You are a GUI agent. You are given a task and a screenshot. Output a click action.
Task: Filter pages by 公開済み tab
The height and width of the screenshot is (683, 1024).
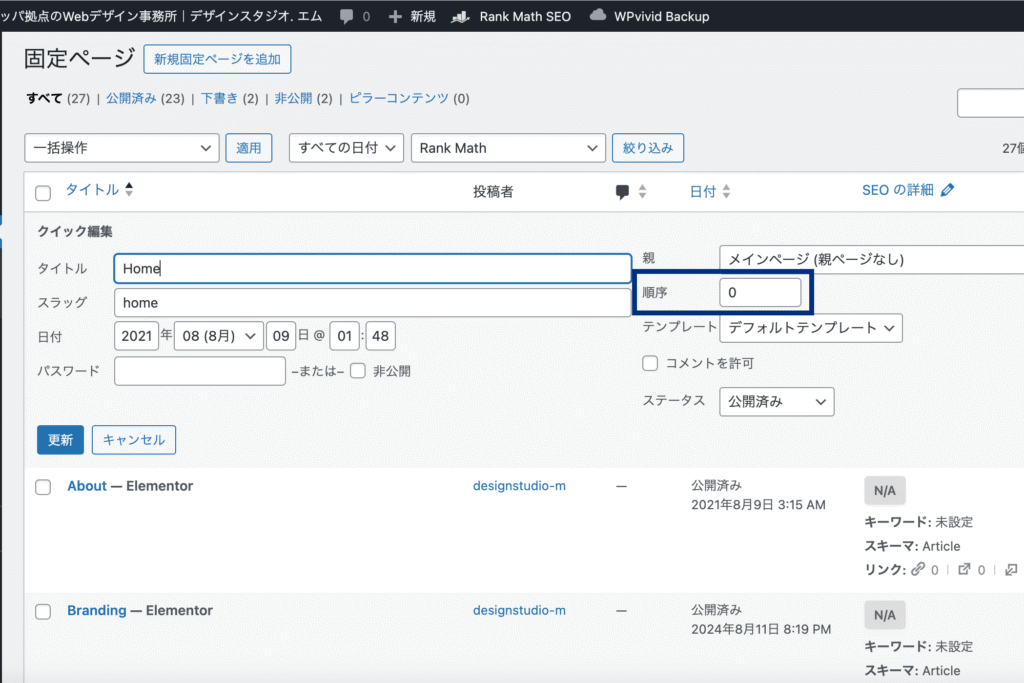pos(131,98)
